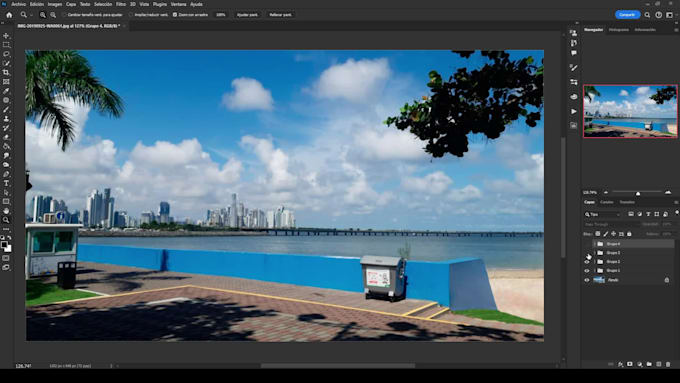
Task: Click the 'Ajustar pant.' button
Action: pos(247,15)
